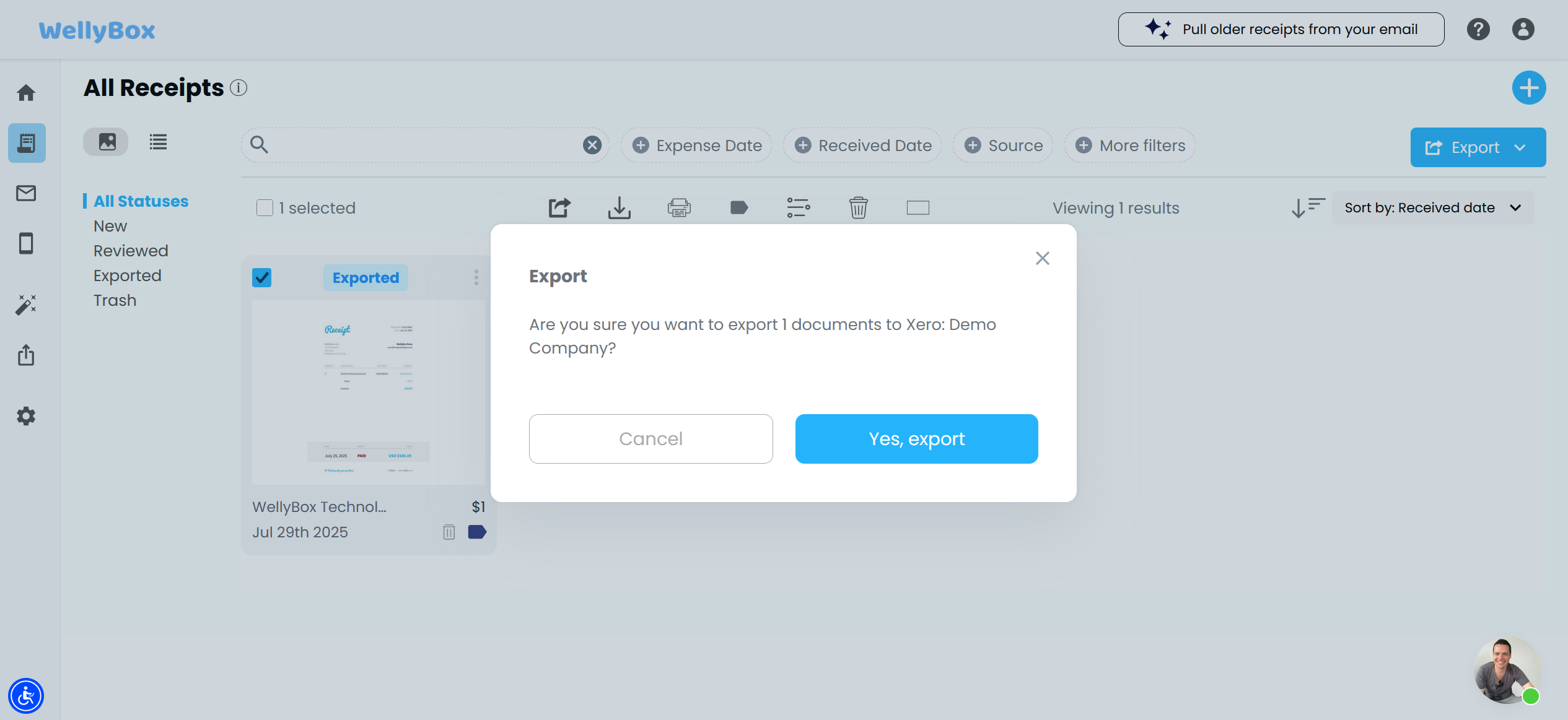Screen dimensions: 1568x720
Task: Select All Statuses filter
Action: pos(141,201)
